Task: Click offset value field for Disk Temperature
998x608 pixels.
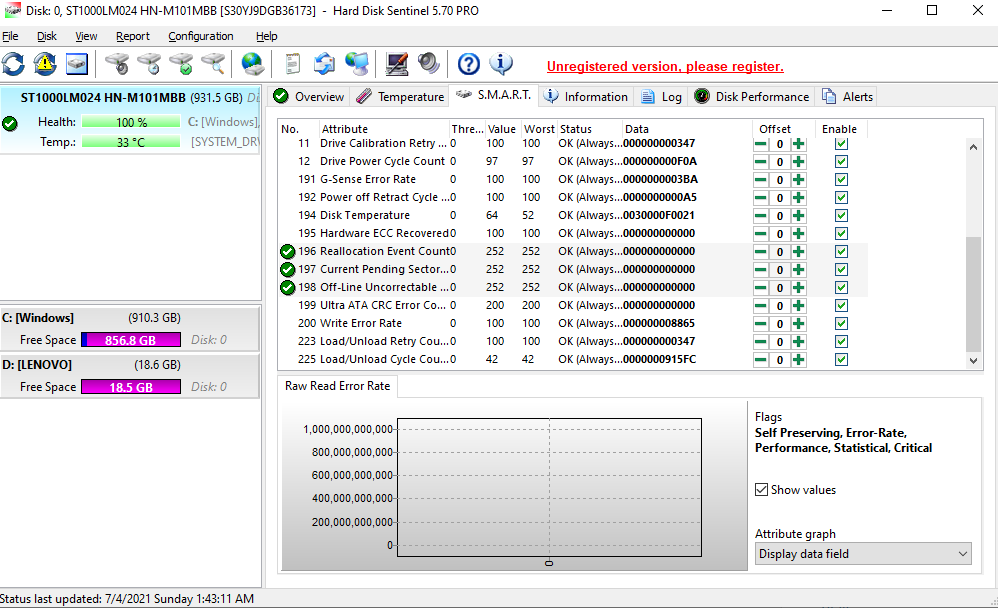Action: point(780,216)
